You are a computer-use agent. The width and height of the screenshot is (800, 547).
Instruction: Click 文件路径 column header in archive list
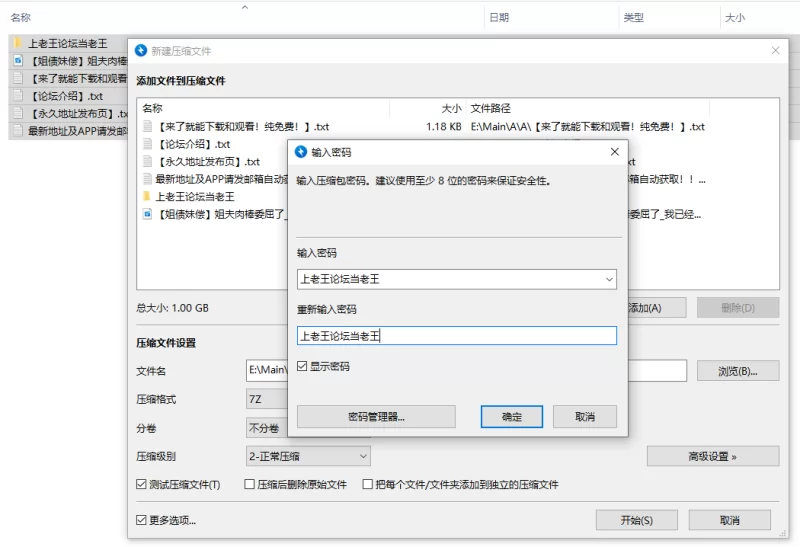tap(490, 108)
